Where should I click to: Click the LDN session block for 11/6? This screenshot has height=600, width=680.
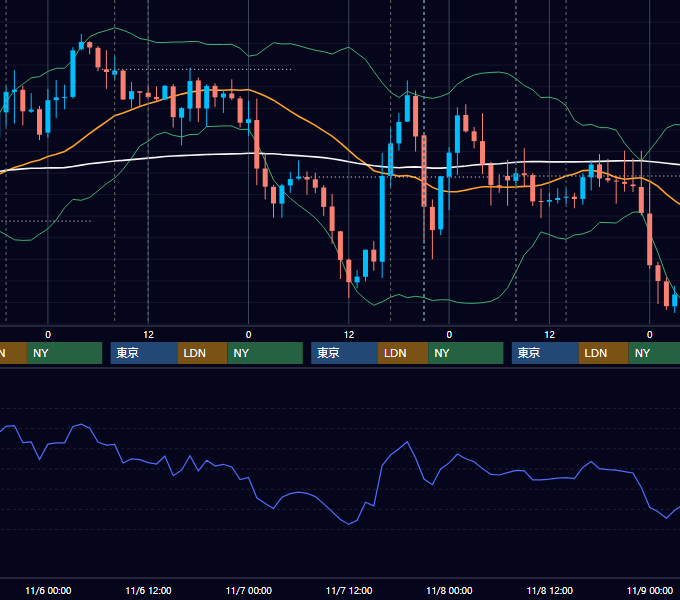click(x=203, y=353)
